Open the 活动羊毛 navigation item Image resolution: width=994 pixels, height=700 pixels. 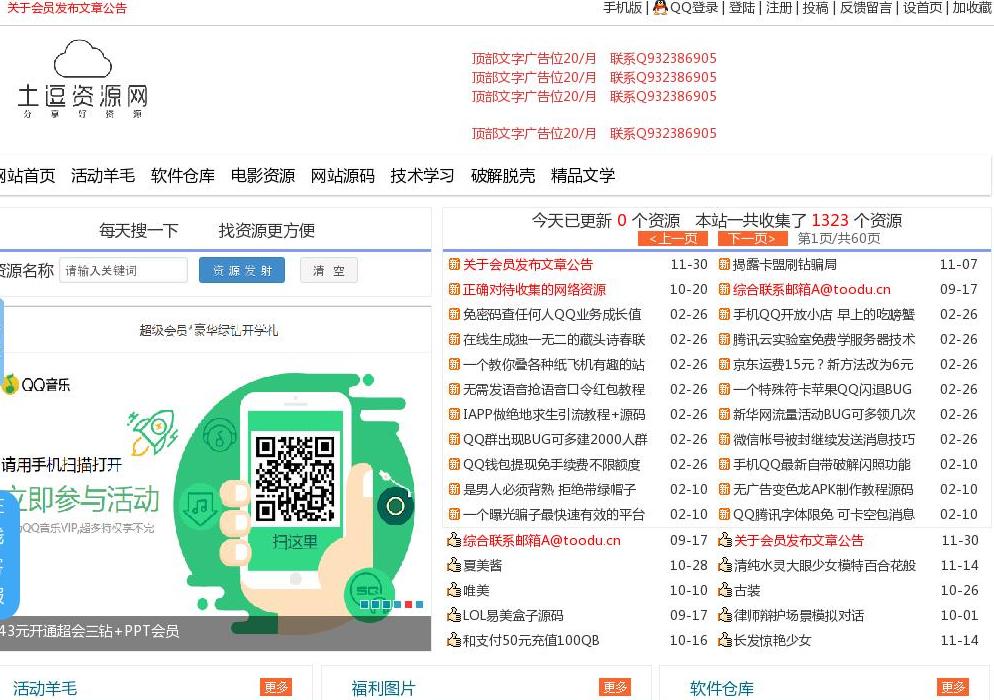point(103,176)
